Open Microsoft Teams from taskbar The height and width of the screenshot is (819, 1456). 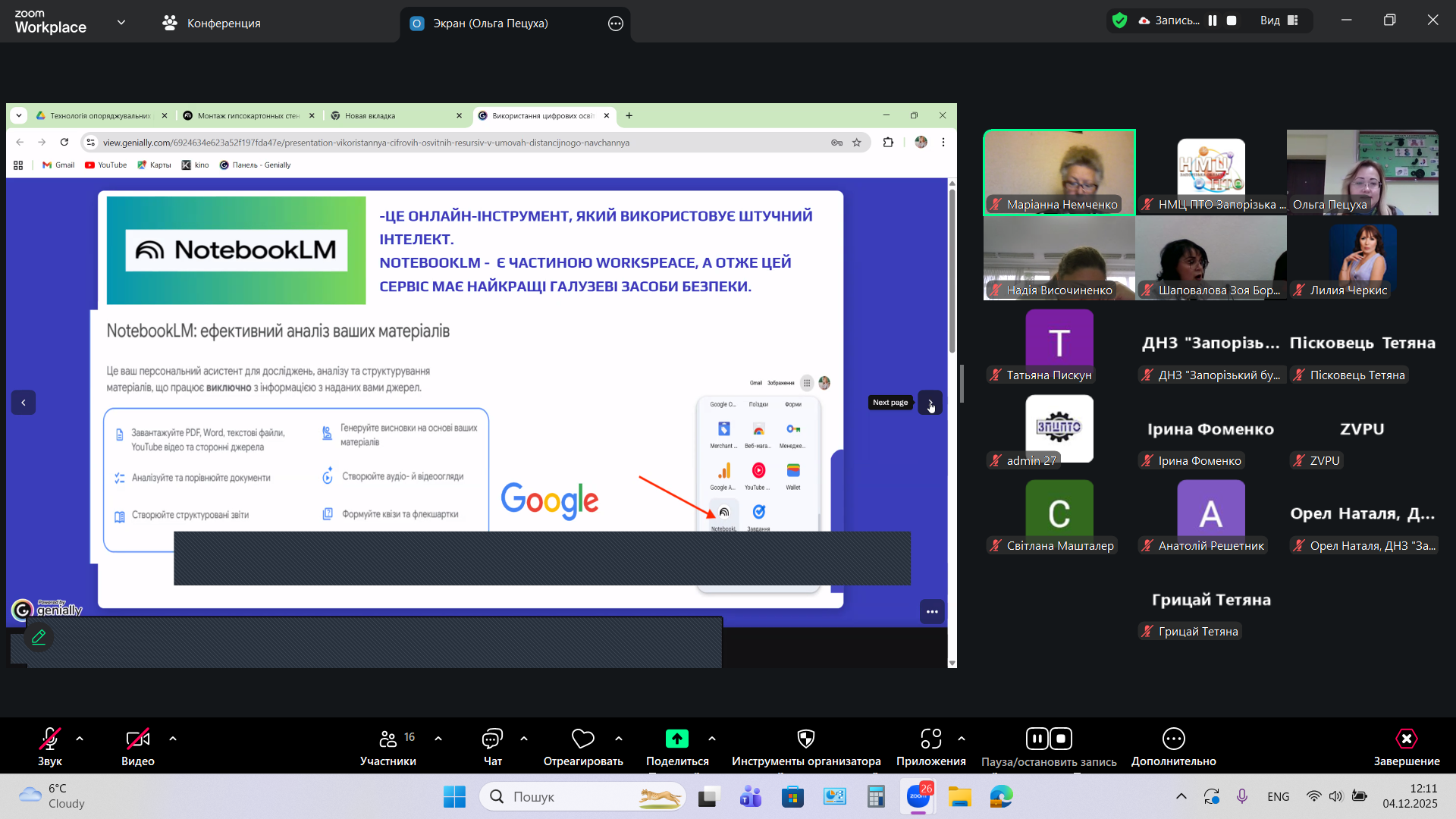(751, 797)
